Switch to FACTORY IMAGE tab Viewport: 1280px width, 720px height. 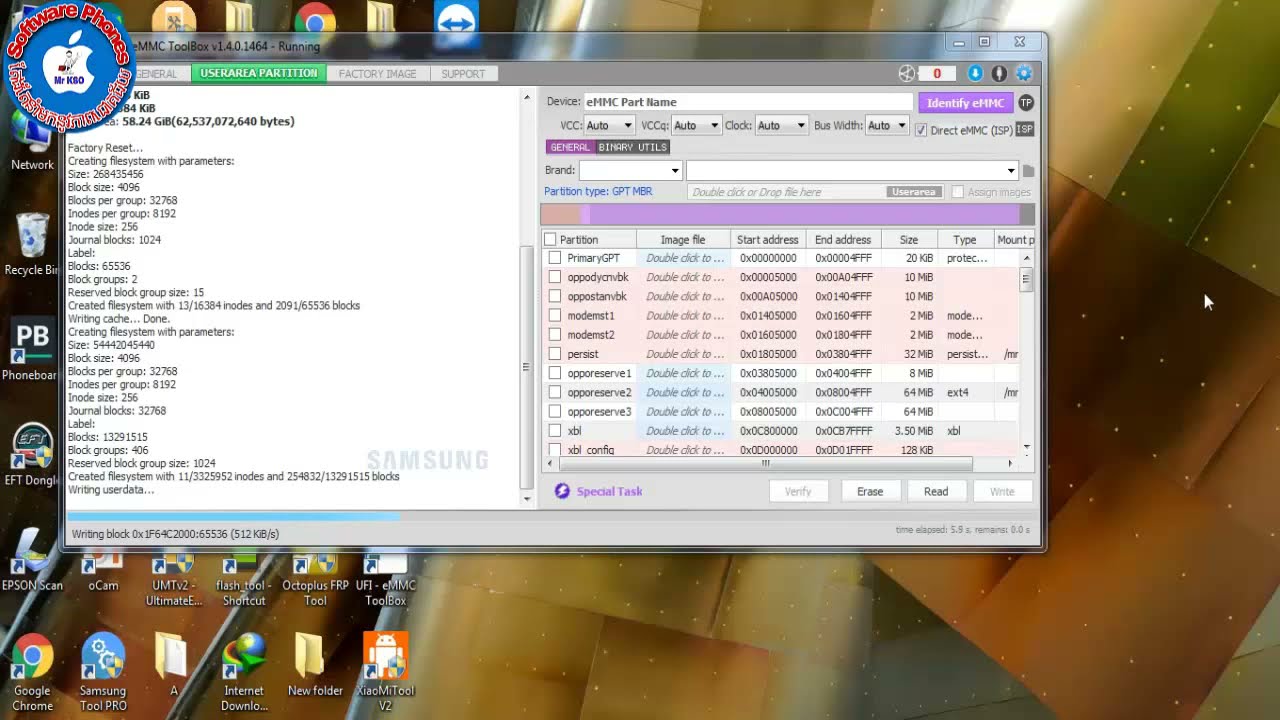point(377,73)
